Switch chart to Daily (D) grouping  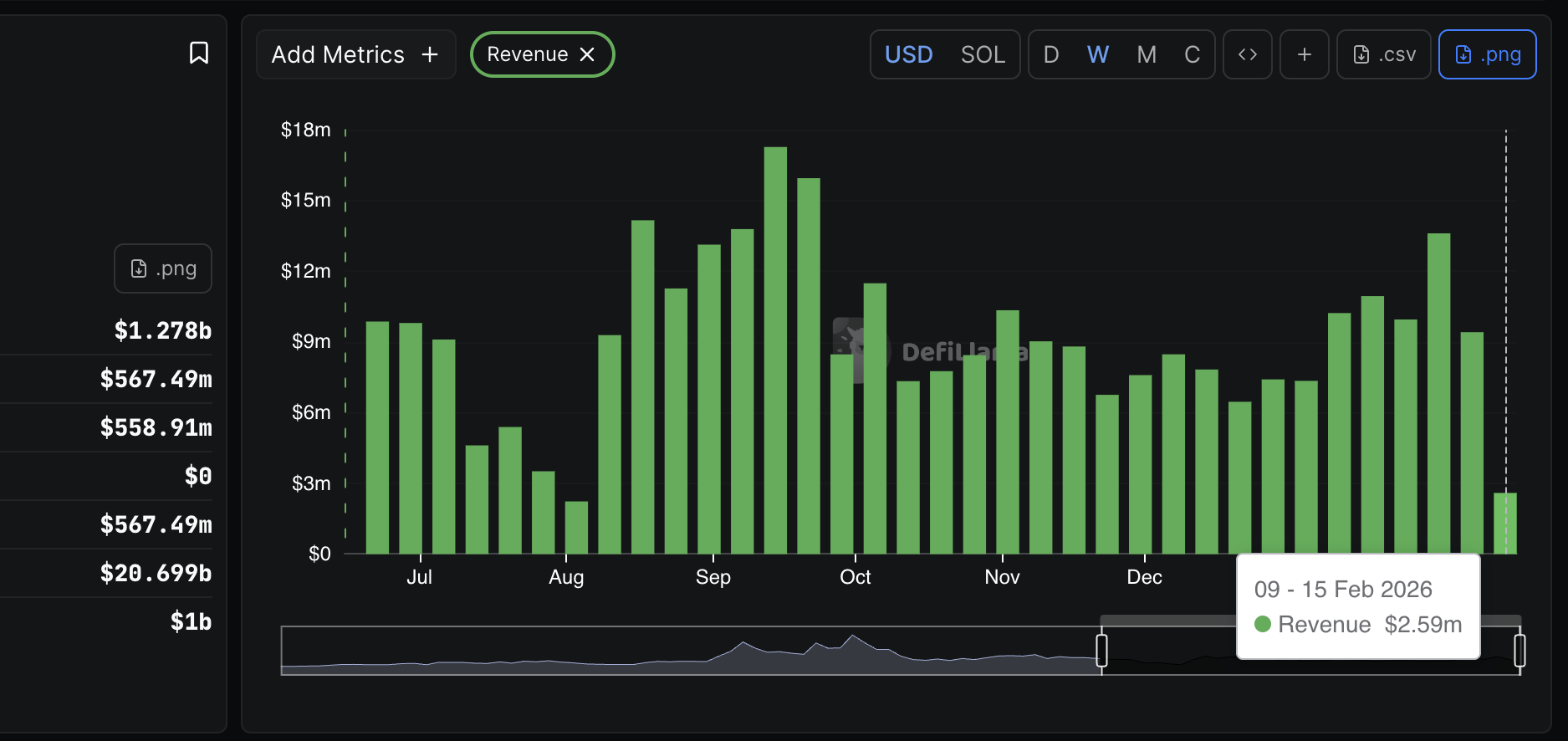[1051, 54]
